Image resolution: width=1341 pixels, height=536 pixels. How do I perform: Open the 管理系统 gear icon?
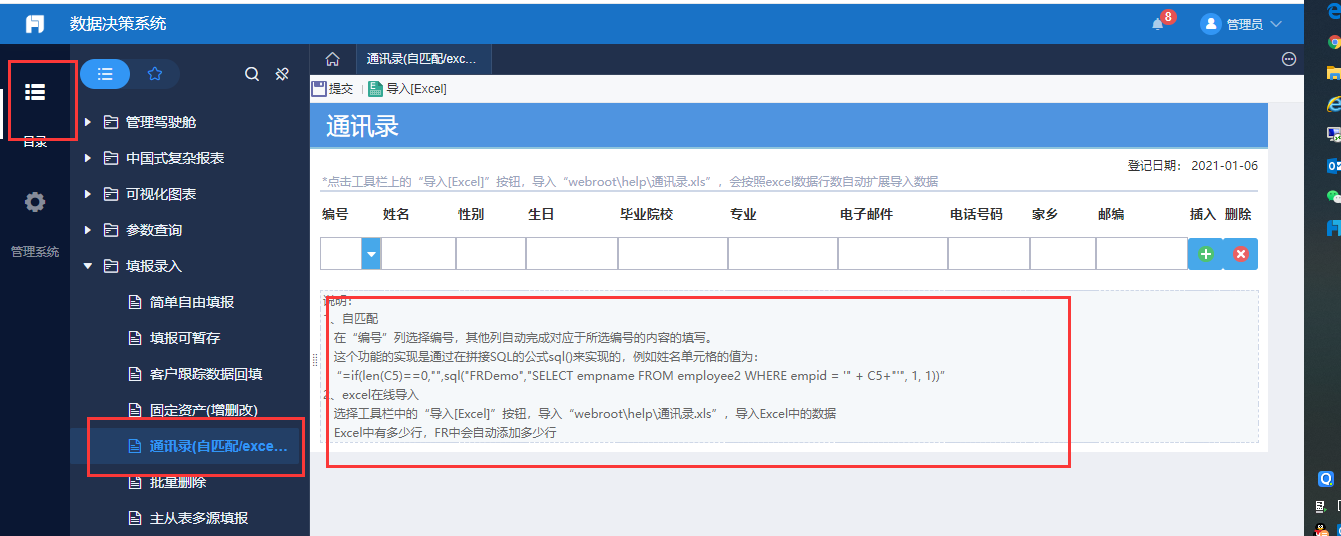click(35, 202)
